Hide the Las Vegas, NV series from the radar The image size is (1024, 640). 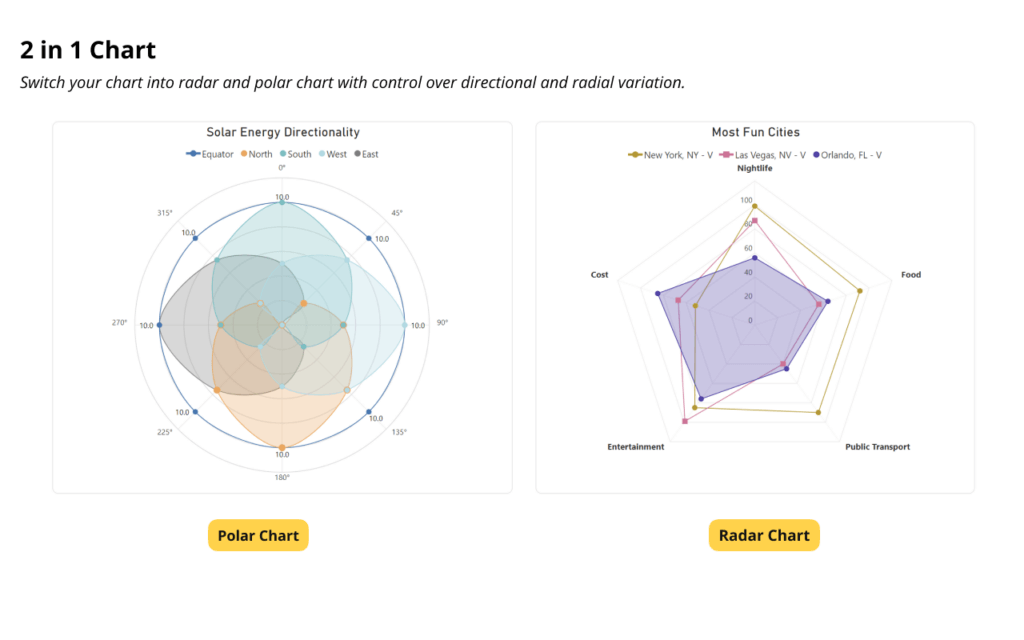click(770, 155)
